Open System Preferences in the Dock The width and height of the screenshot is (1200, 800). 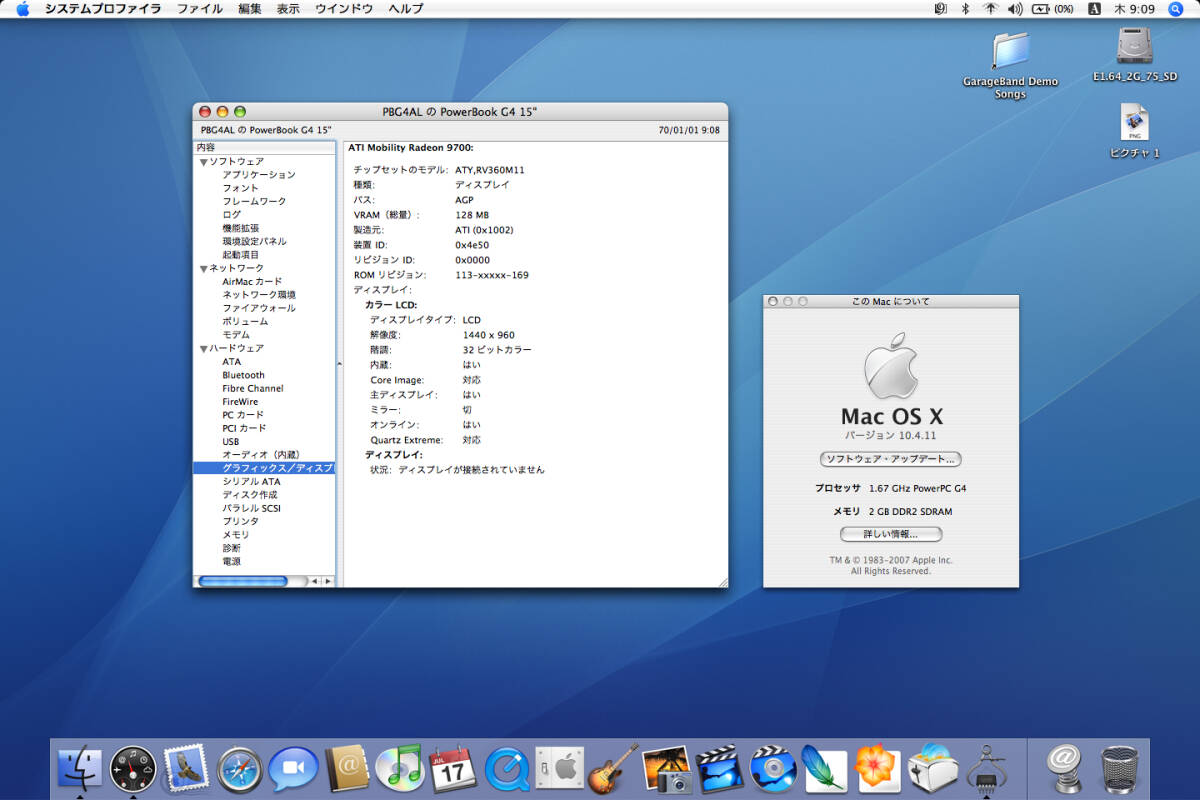pyautogui.click(x=558, y=769)
